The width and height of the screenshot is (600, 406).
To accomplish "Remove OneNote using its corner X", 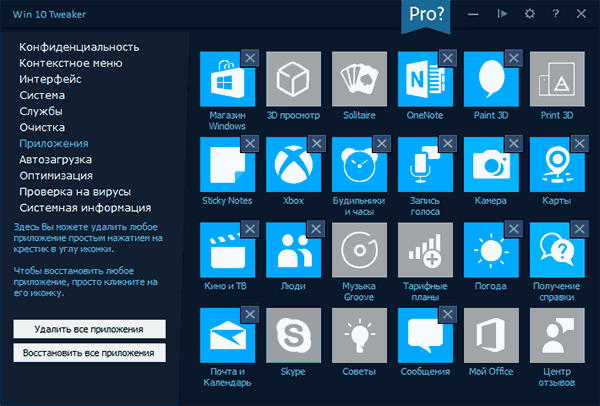I will [x=448, y=58].
